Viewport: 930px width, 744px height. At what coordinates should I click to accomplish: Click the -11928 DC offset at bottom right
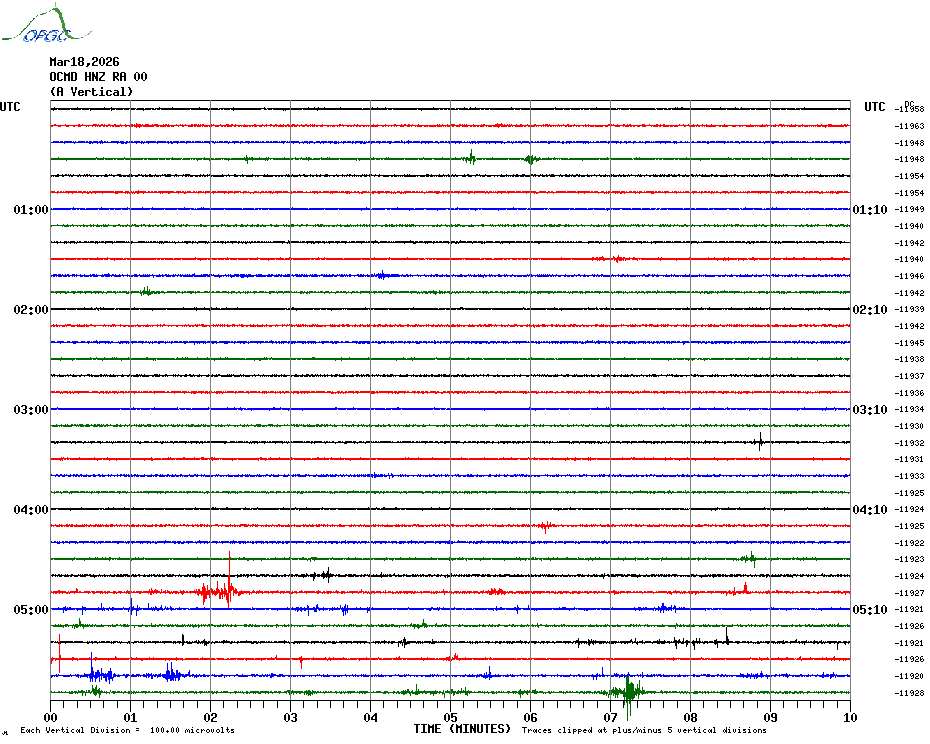pos(910,693)
